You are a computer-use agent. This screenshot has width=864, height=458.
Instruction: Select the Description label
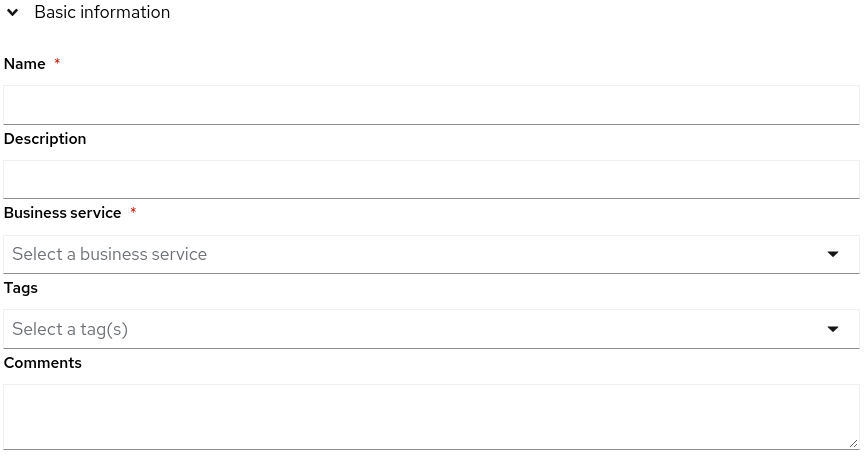[45, 139]
